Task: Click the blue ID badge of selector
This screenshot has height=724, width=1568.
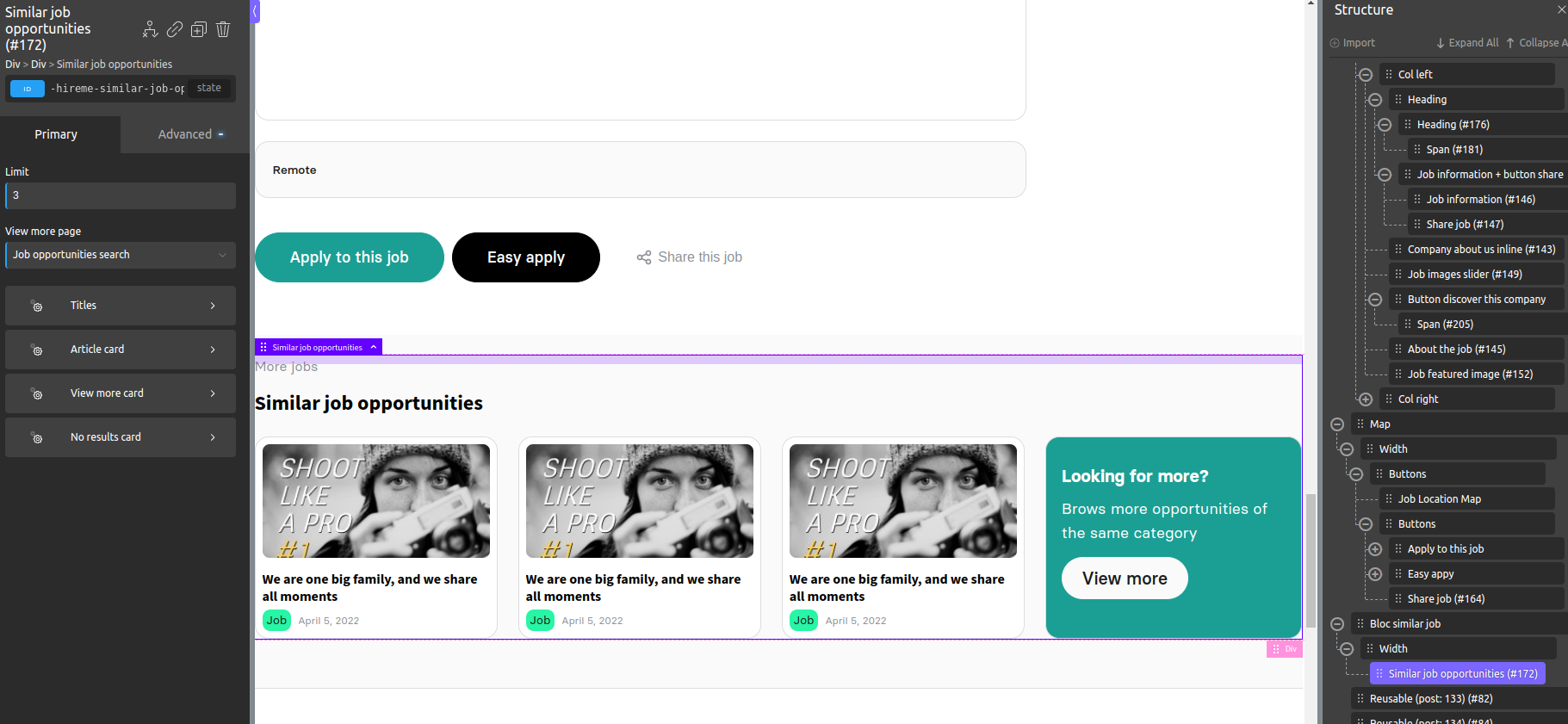Action: click(28, 89)
